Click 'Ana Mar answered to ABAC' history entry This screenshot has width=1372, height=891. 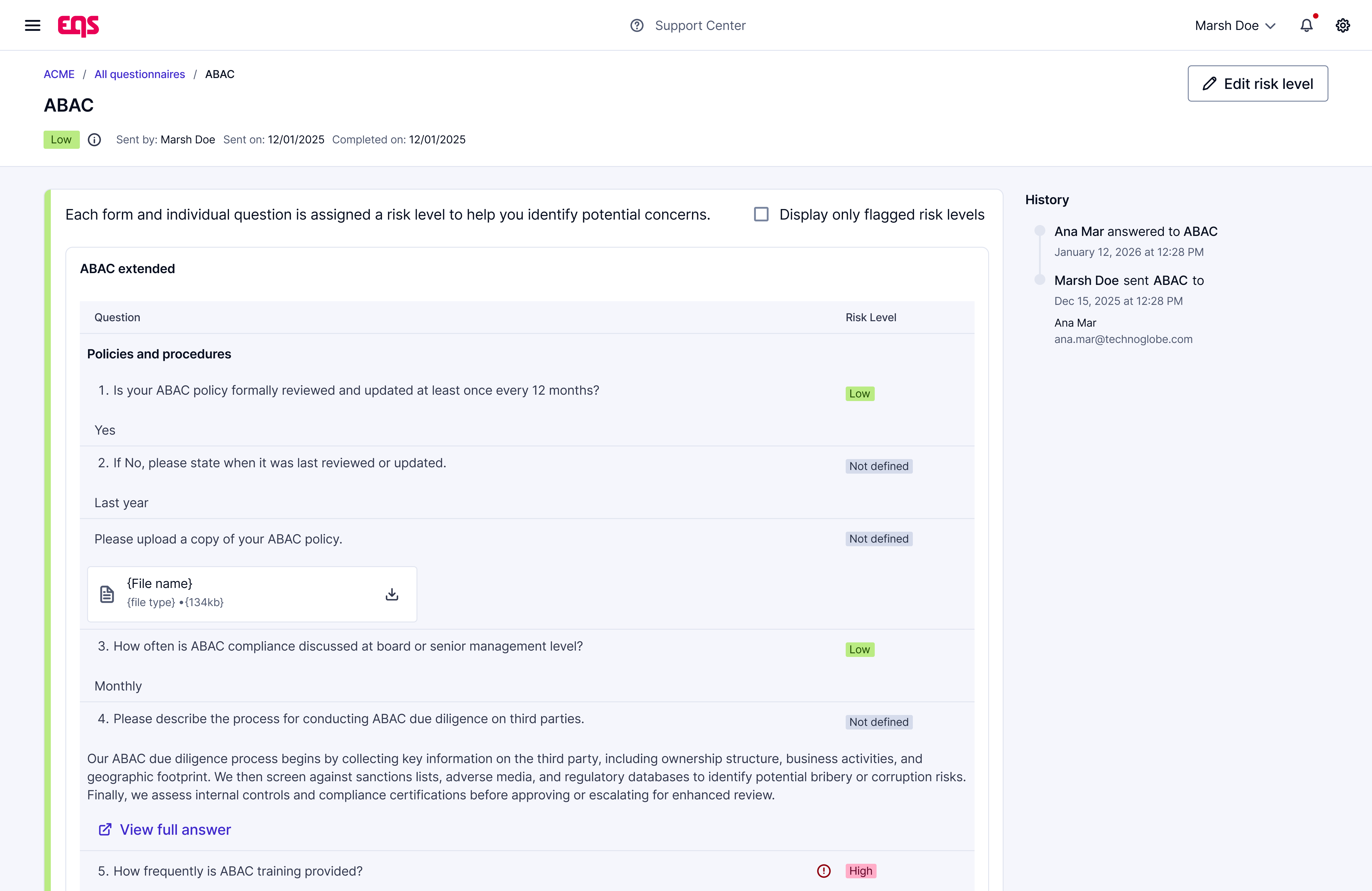click(1136, 232)
